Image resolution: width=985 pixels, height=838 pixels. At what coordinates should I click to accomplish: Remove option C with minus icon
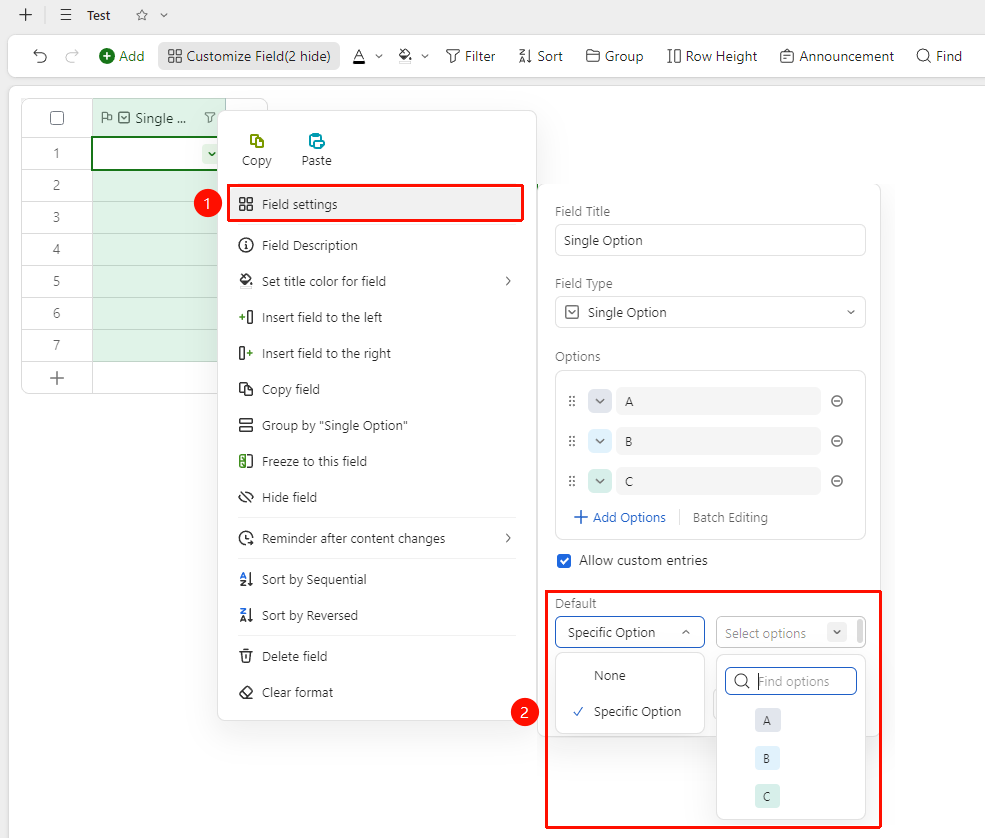(x=837, y=481)
